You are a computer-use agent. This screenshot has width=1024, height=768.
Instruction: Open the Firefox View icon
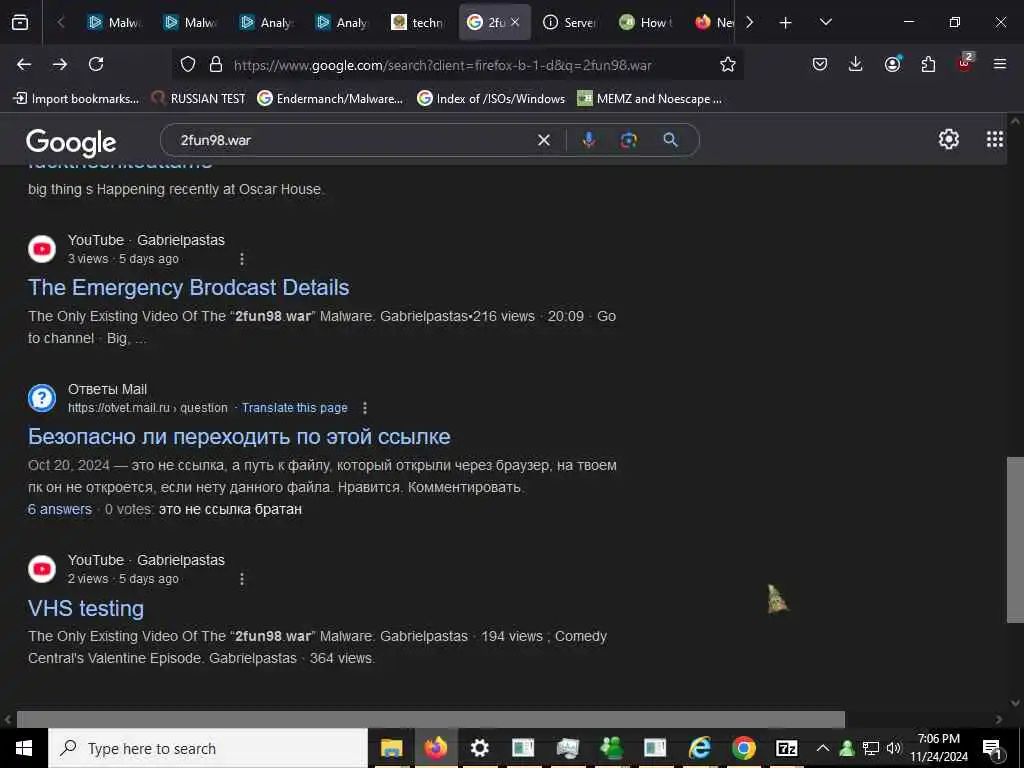[x=20, y=22]
